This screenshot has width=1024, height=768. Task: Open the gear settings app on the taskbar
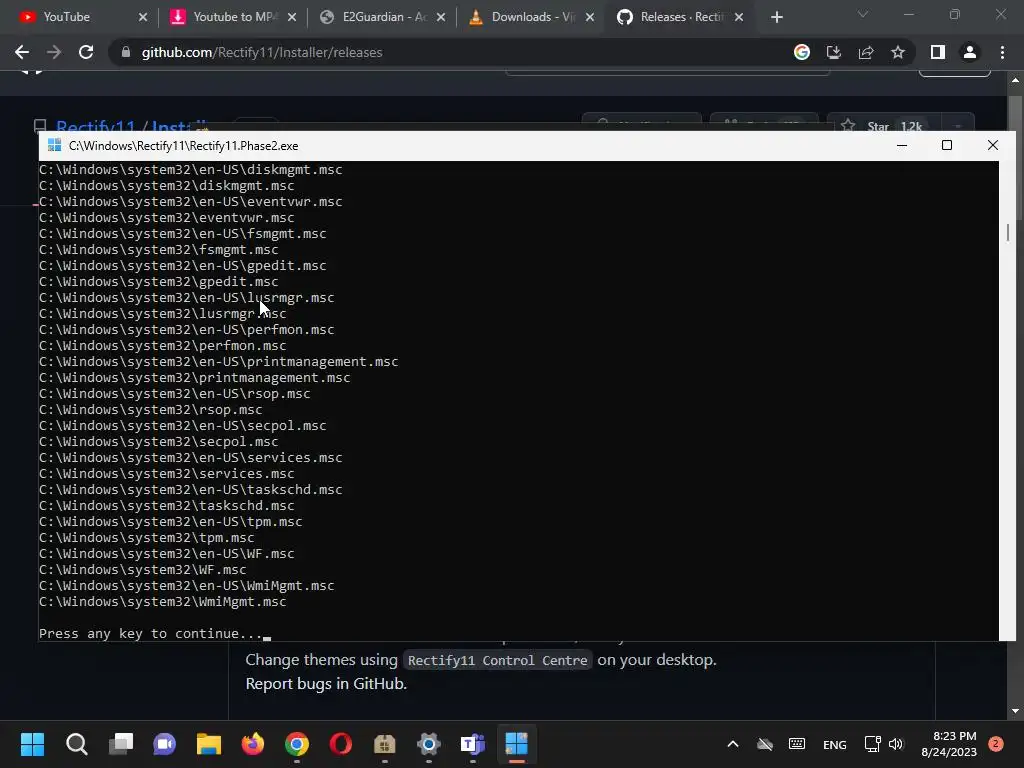point(429,744)
